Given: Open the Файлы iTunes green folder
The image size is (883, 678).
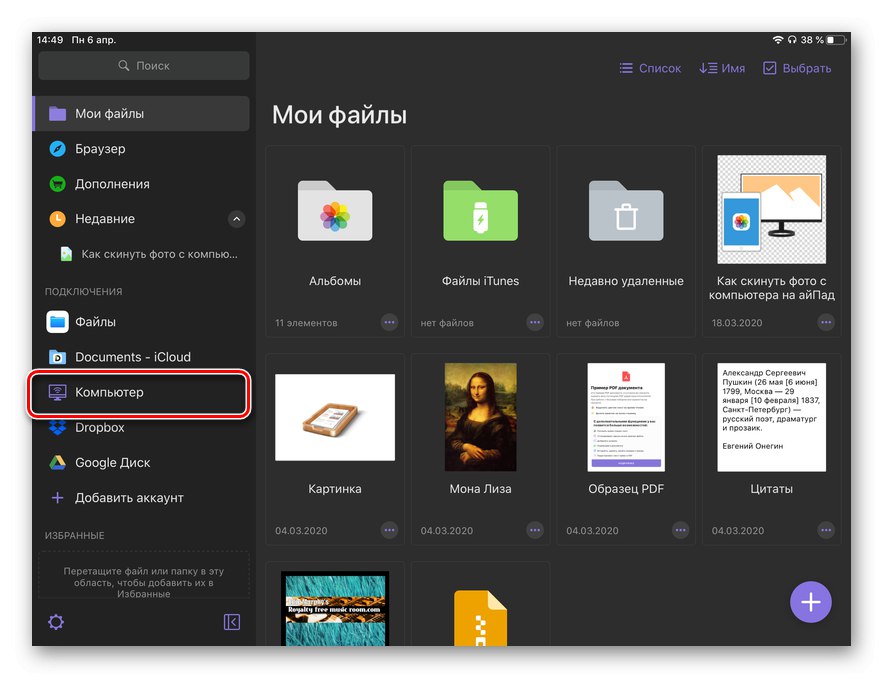Looking at the screenshot, I should tap(480, 211).
